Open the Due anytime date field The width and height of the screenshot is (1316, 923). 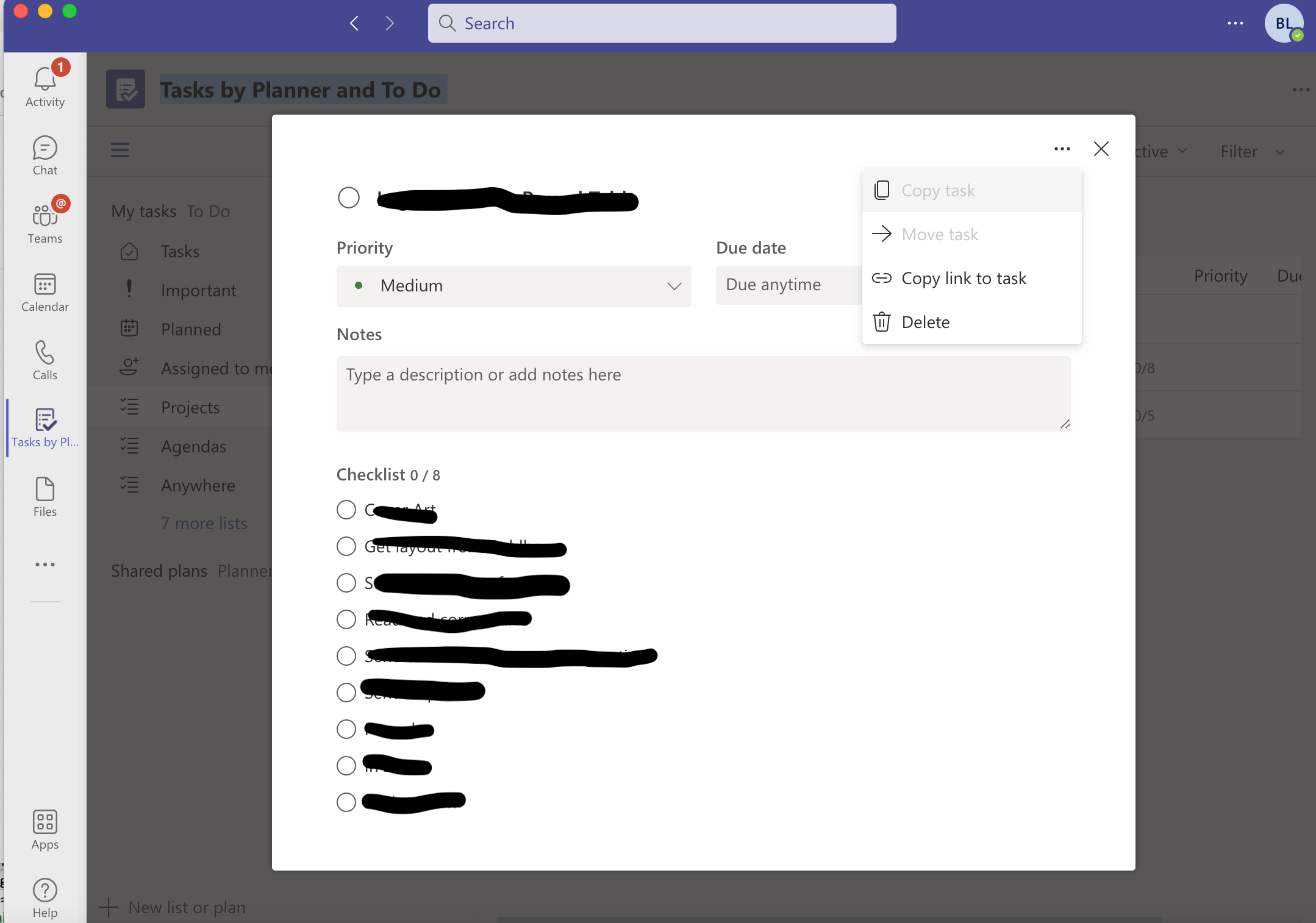click(789, 285)
